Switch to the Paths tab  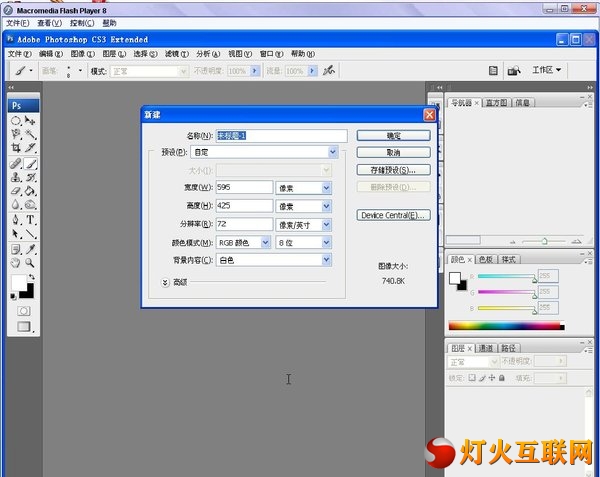509,348
